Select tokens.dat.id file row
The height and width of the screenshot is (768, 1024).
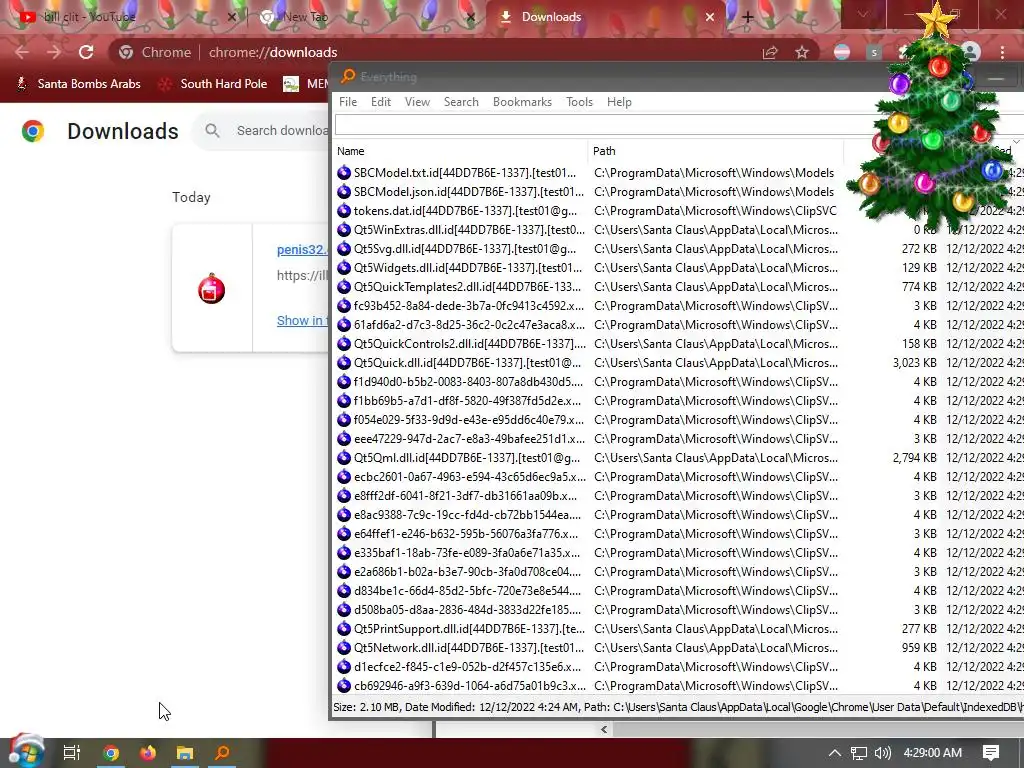(678, 211)
